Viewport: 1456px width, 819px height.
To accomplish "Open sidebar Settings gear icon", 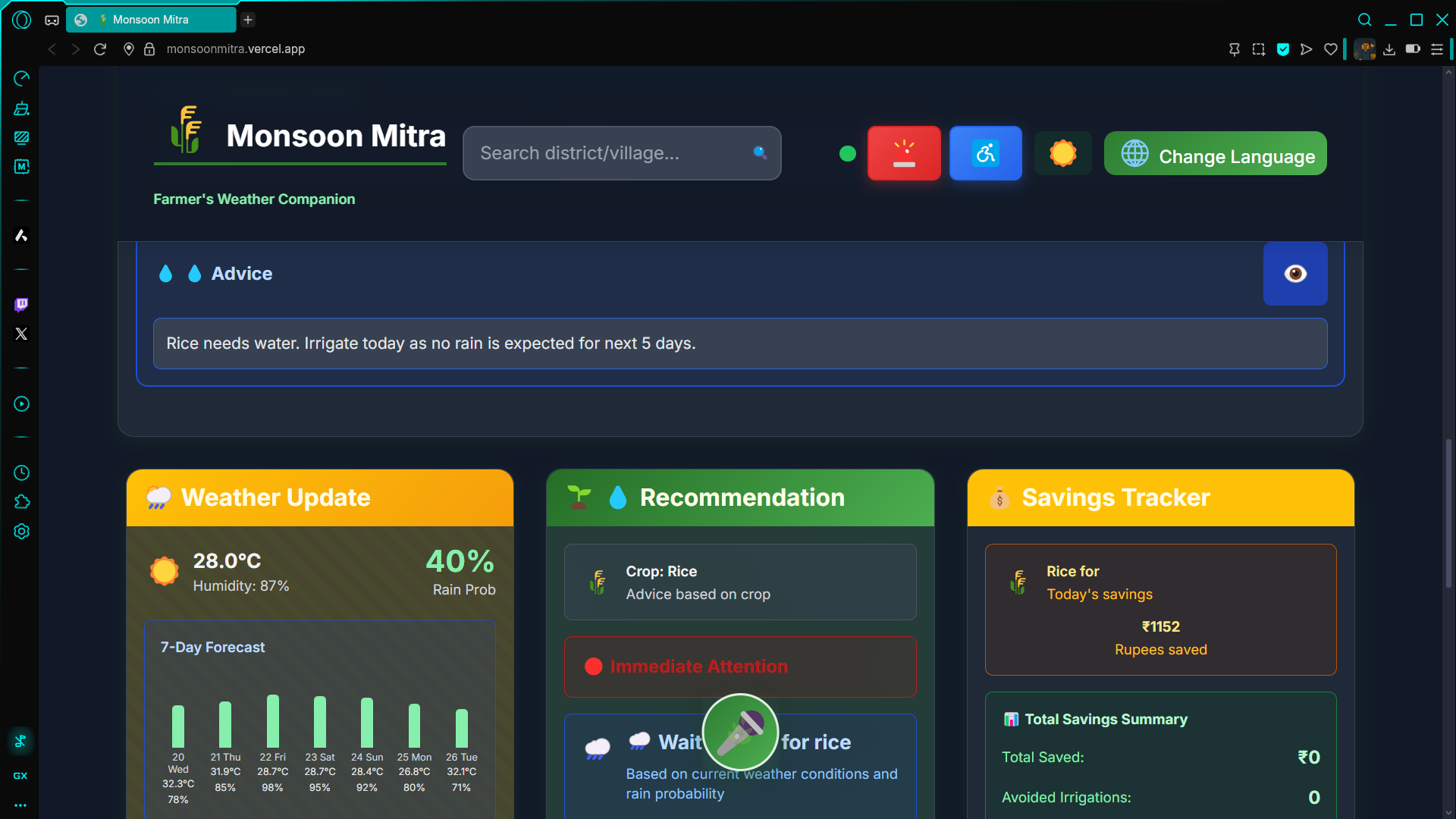I will point(21,532).
